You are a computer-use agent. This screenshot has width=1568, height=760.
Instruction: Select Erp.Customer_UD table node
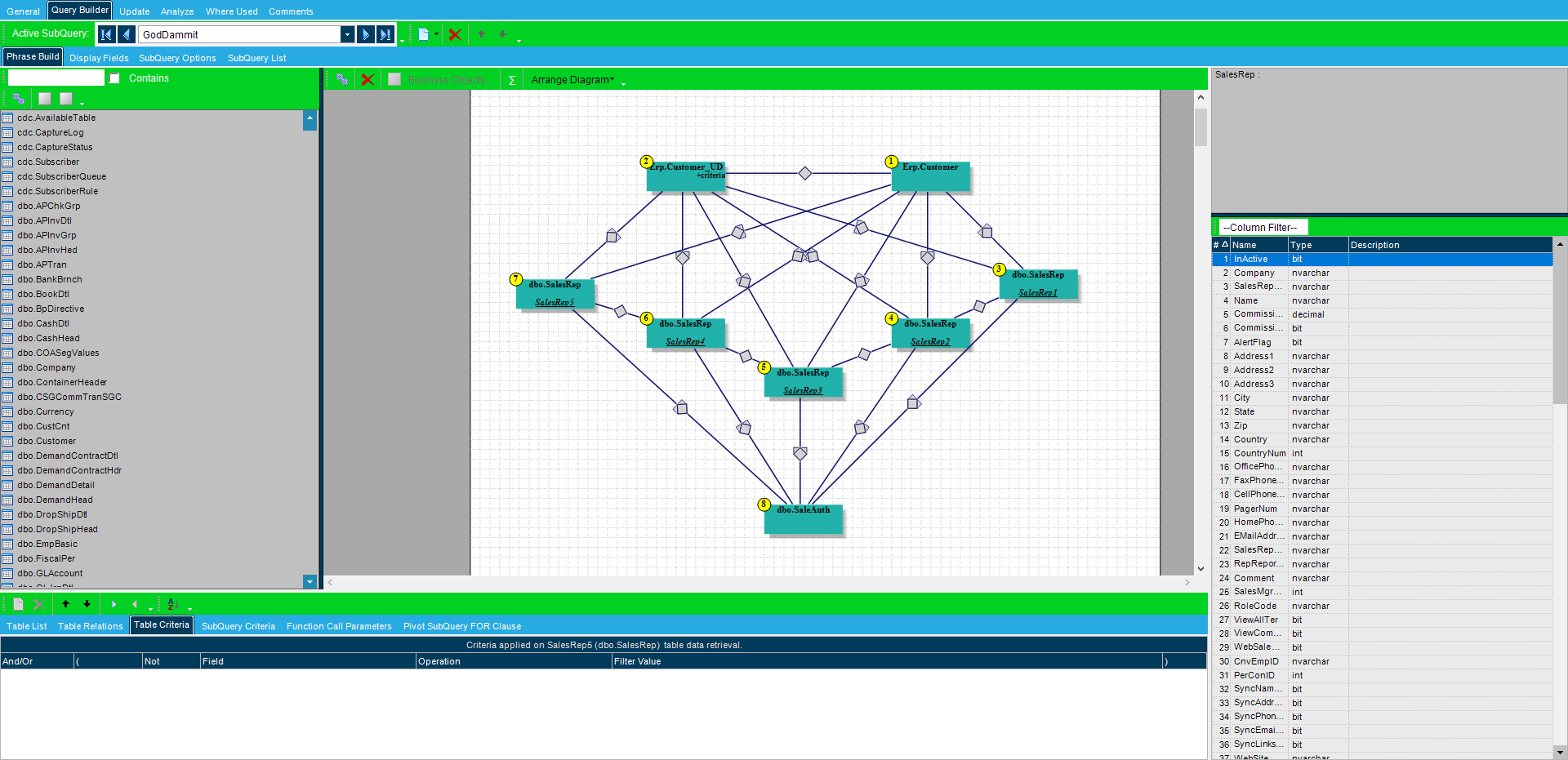tap(686, 176)
